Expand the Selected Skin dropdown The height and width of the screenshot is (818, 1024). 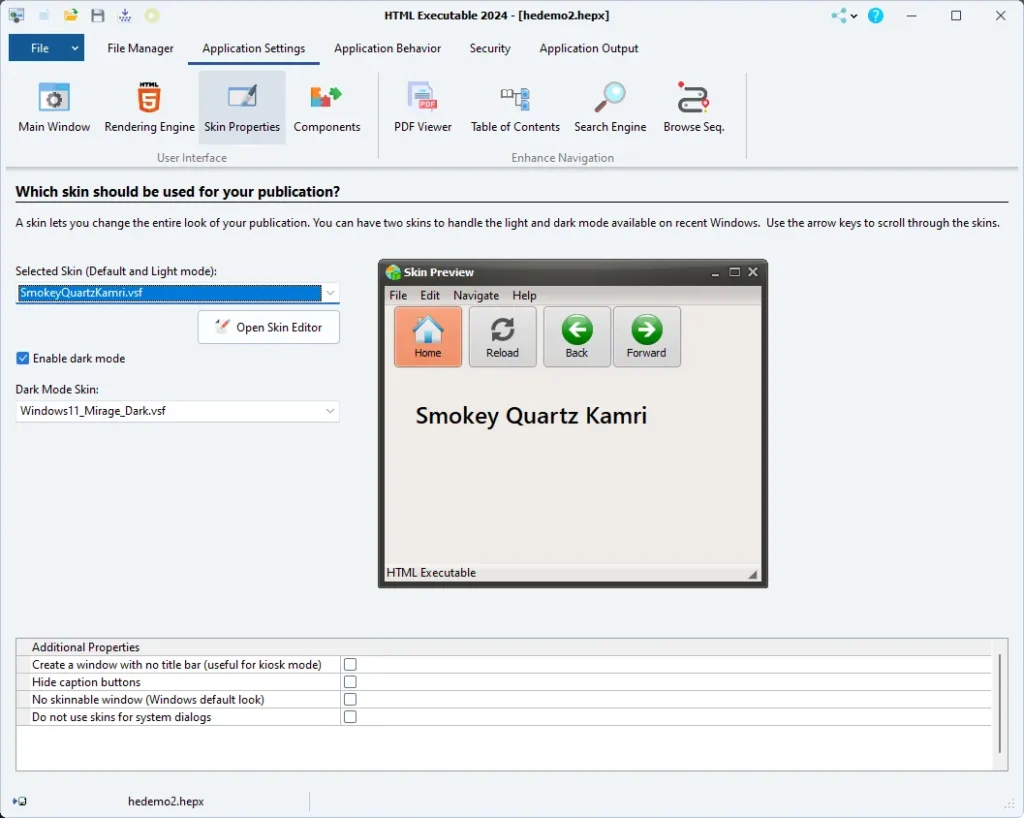(330, 293)
